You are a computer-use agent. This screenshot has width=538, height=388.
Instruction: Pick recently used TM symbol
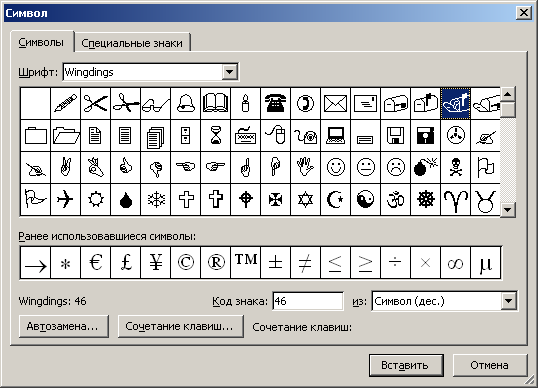tap(246, 263)
